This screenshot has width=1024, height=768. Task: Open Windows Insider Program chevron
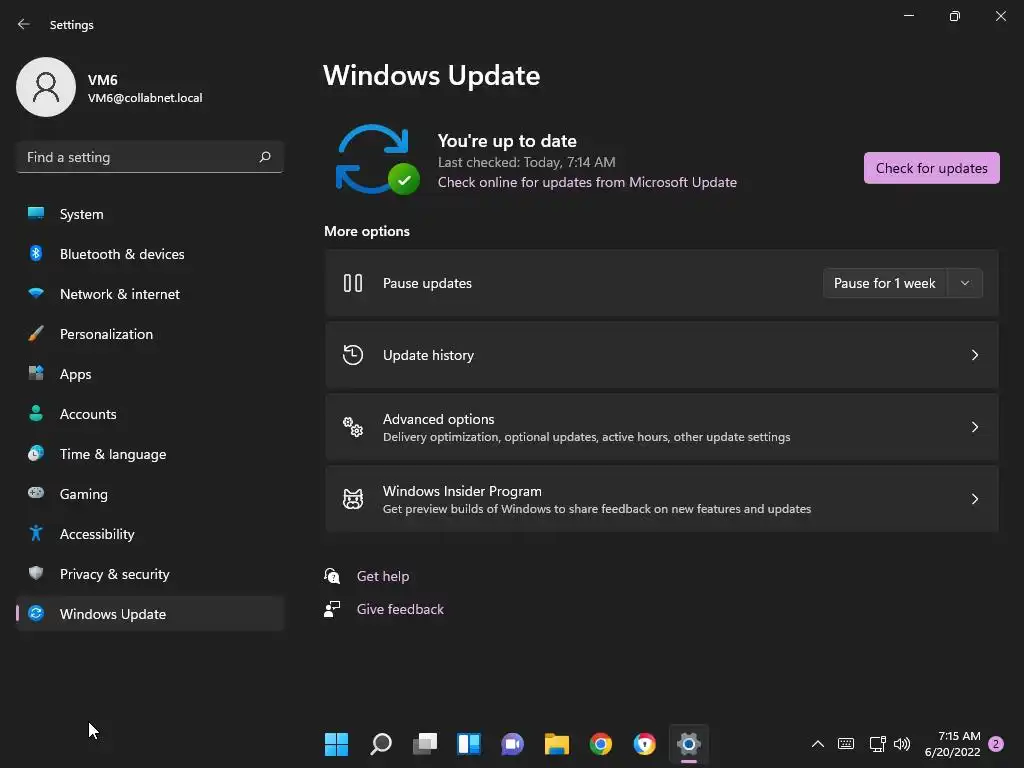pyautogui.click(x=974, y=499)
